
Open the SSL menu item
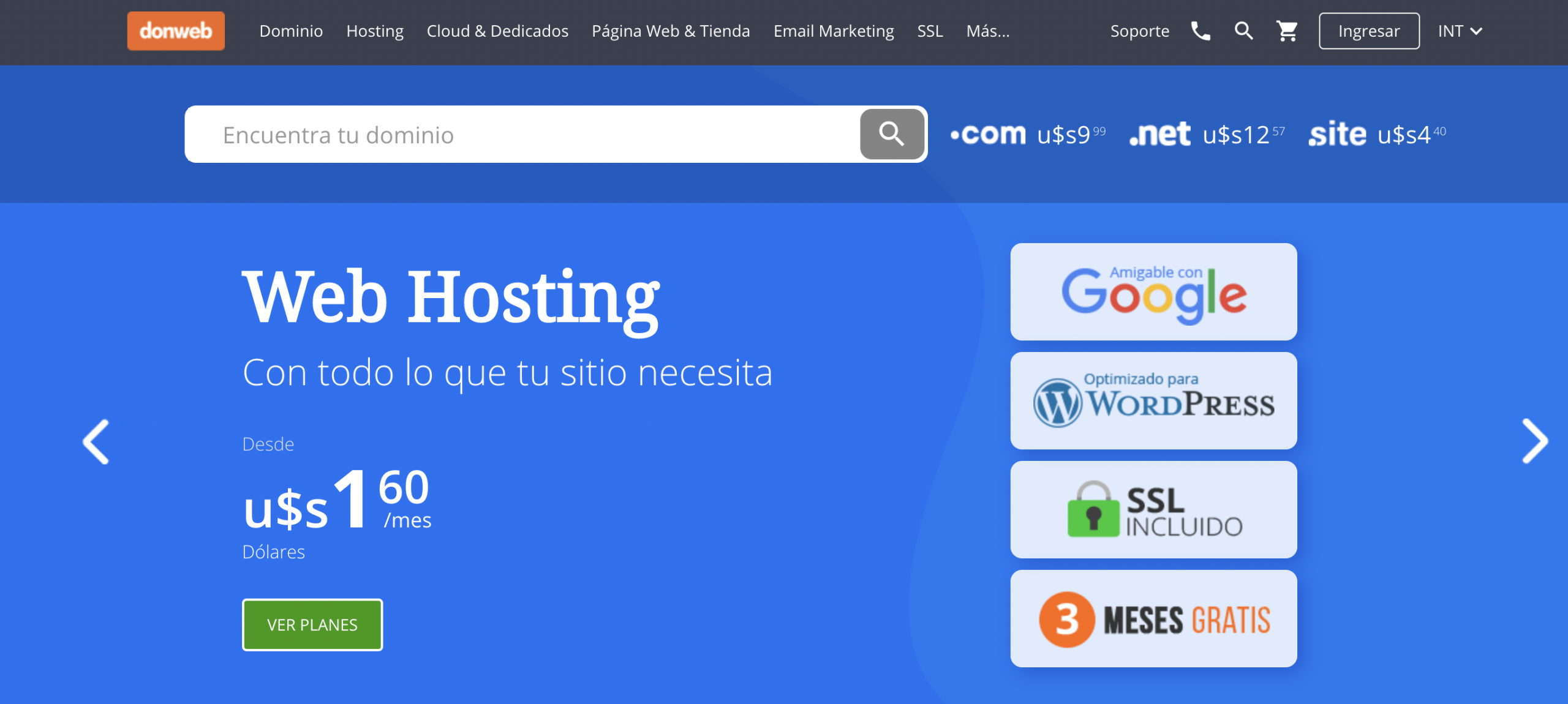[x=930, y=31]
